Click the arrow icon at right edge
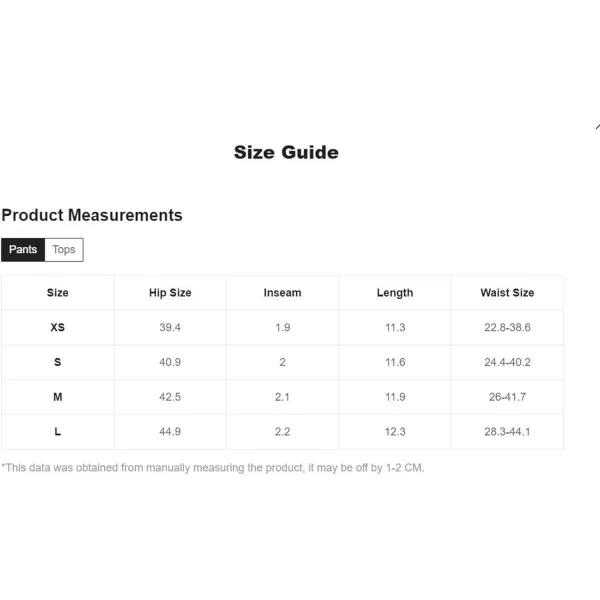Screen dimensions: 600x600 click(x=597, y=127)
